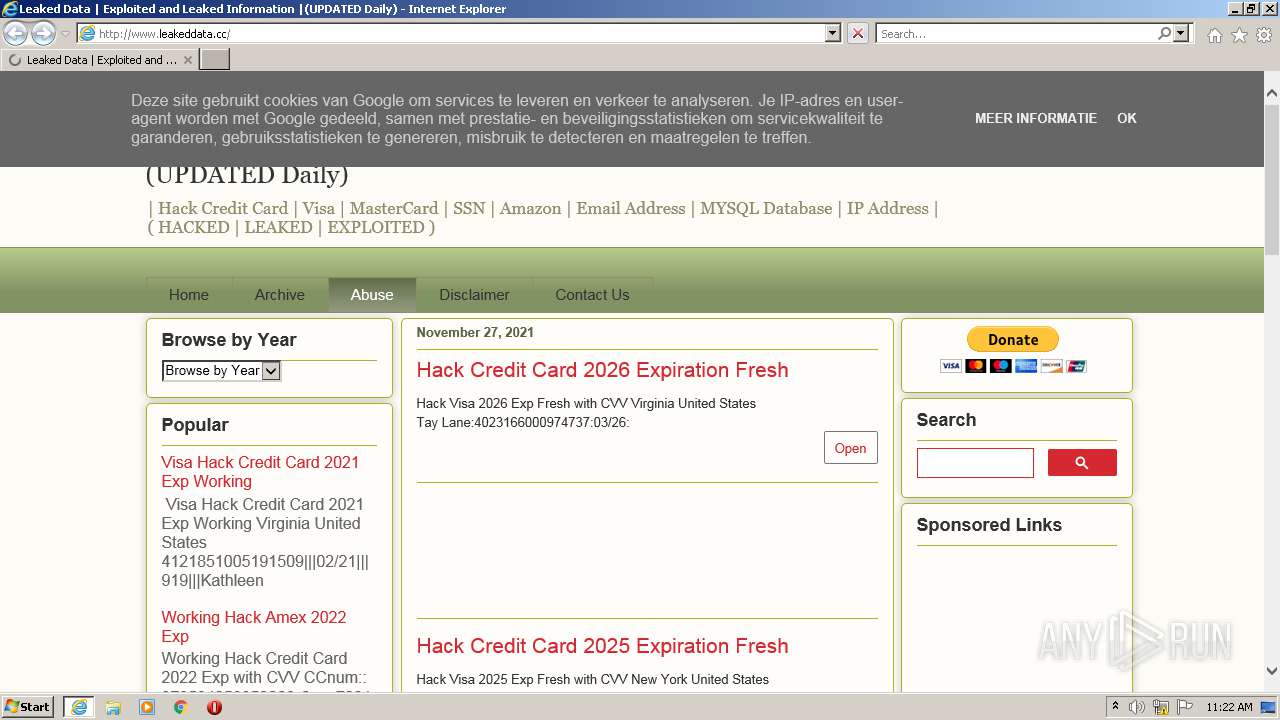This screenshot has width=1280, height=720.
Task: Open the search provider dropdown
Action: click(x=1182, y=33)
